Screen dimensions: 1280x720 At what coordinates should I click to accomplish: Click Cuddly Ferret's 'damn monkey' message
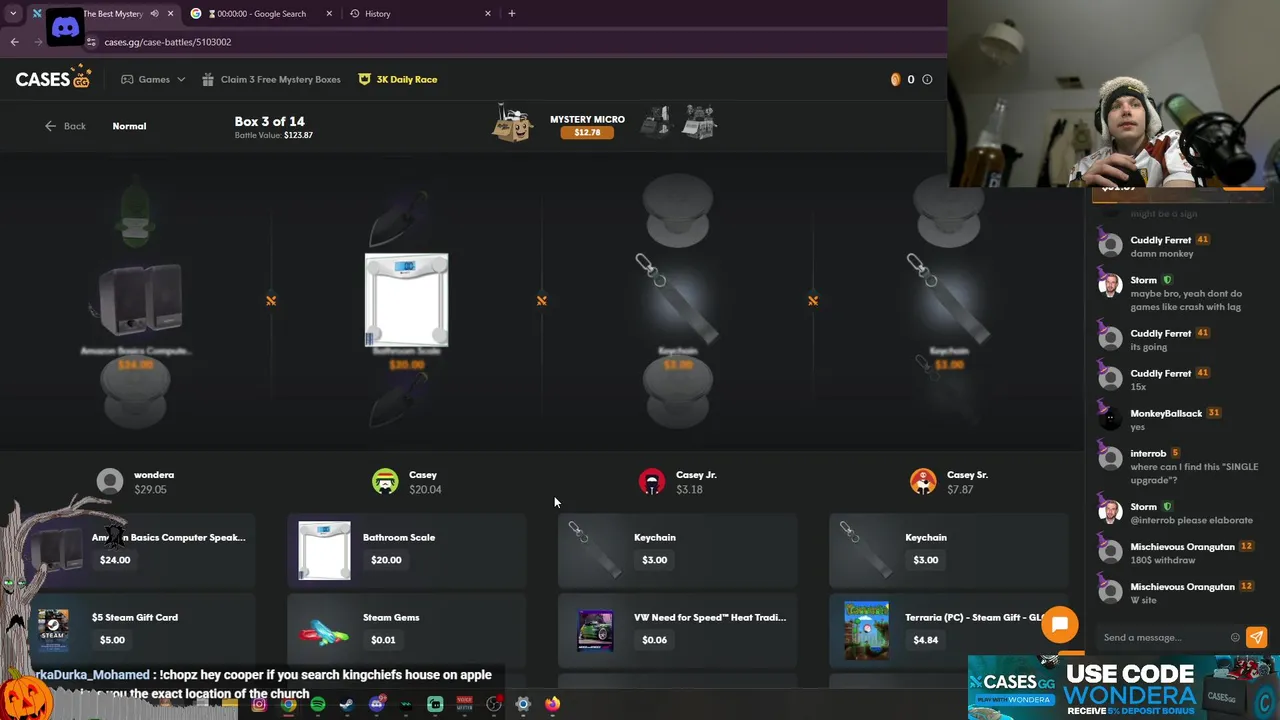pyautogui.click(x=1161, y=254)
